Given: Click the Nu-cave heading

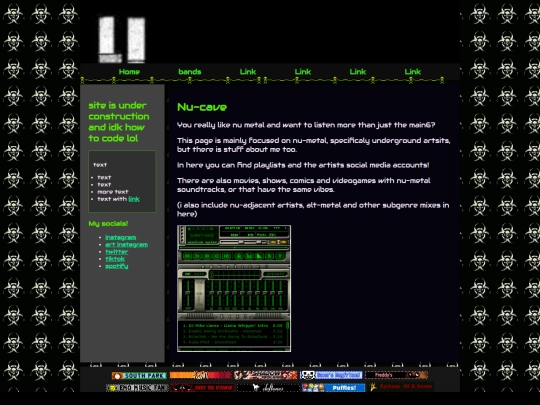Looking at the screenshot, I should (202, 107).
